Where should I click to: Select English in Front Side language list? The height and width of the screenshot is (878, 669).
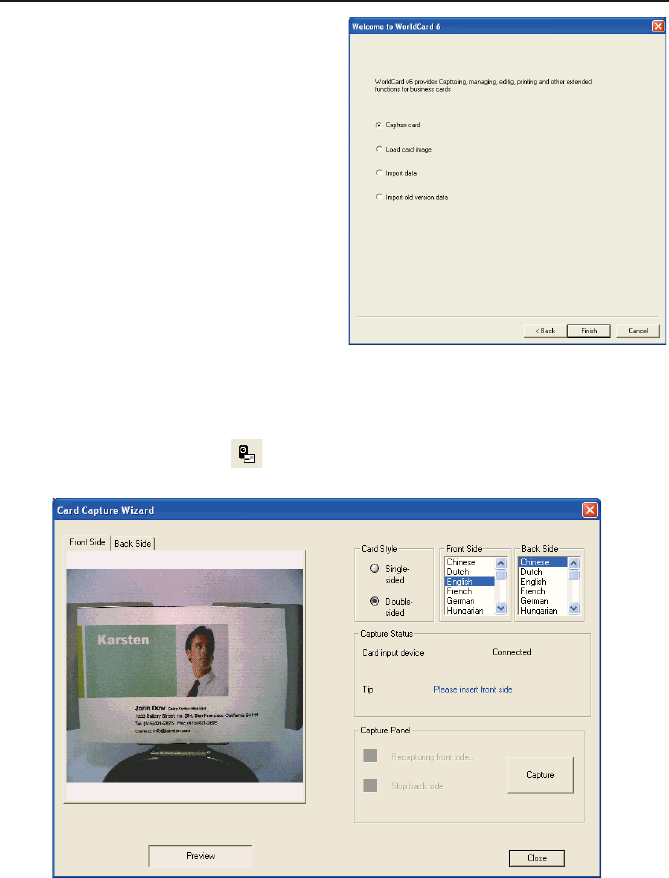click(x=469, y=582)
